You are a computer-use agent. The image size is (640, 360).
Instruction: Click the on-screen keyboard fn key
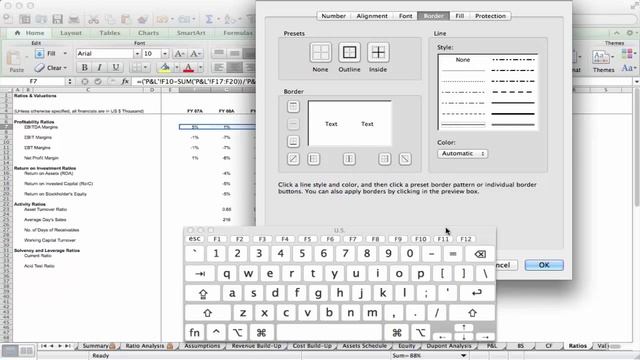tap(195, 333)
